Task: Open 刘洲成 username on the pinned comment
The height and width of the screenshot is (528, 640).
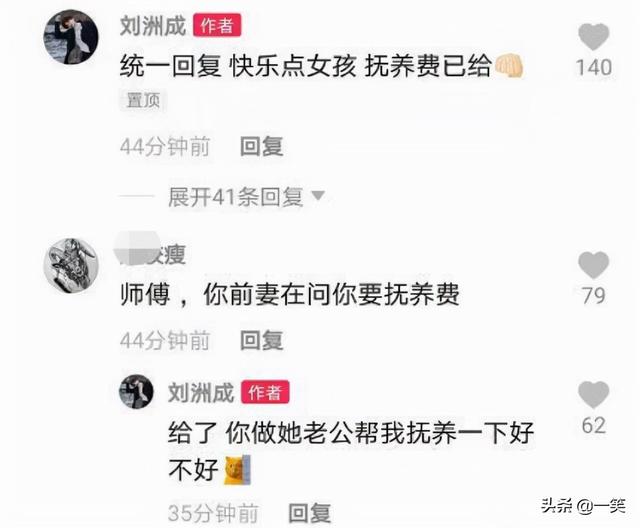Action: pos(153,26)
